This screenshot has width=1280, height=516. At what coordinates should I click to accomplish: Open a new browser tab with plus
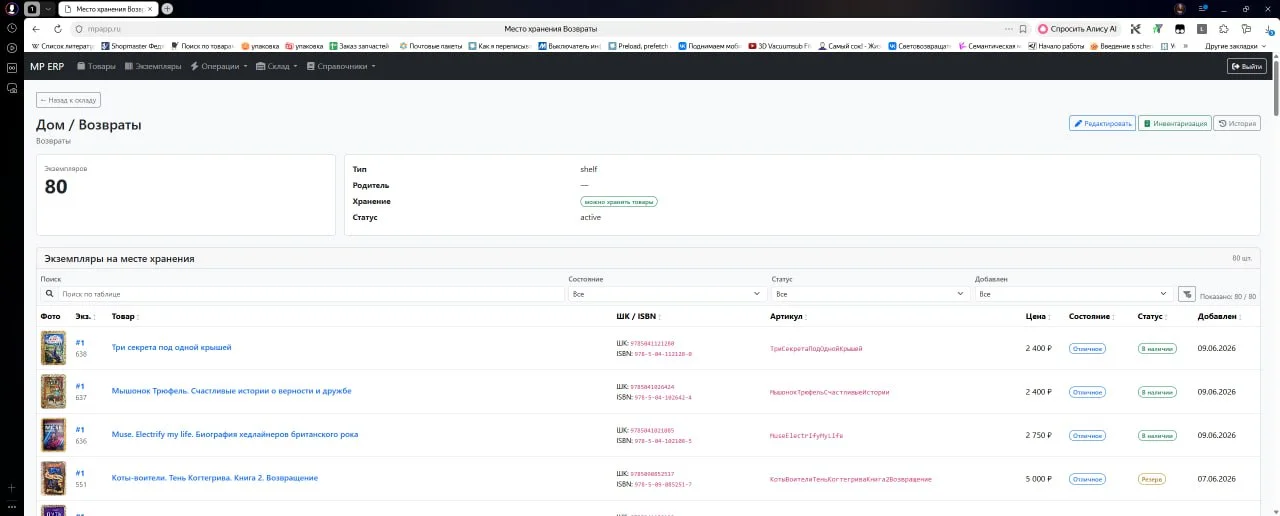(x=167, y=8)
